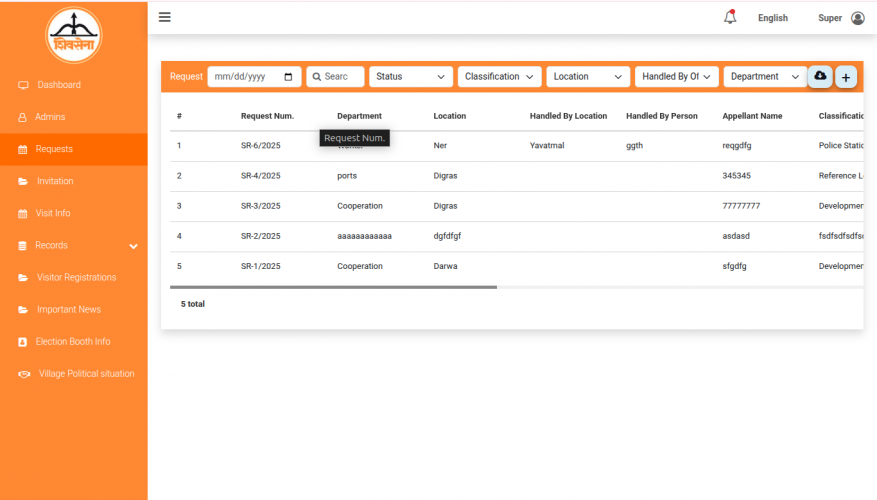Click the aaaaaaaaaaaa department cell

point(364,236)
